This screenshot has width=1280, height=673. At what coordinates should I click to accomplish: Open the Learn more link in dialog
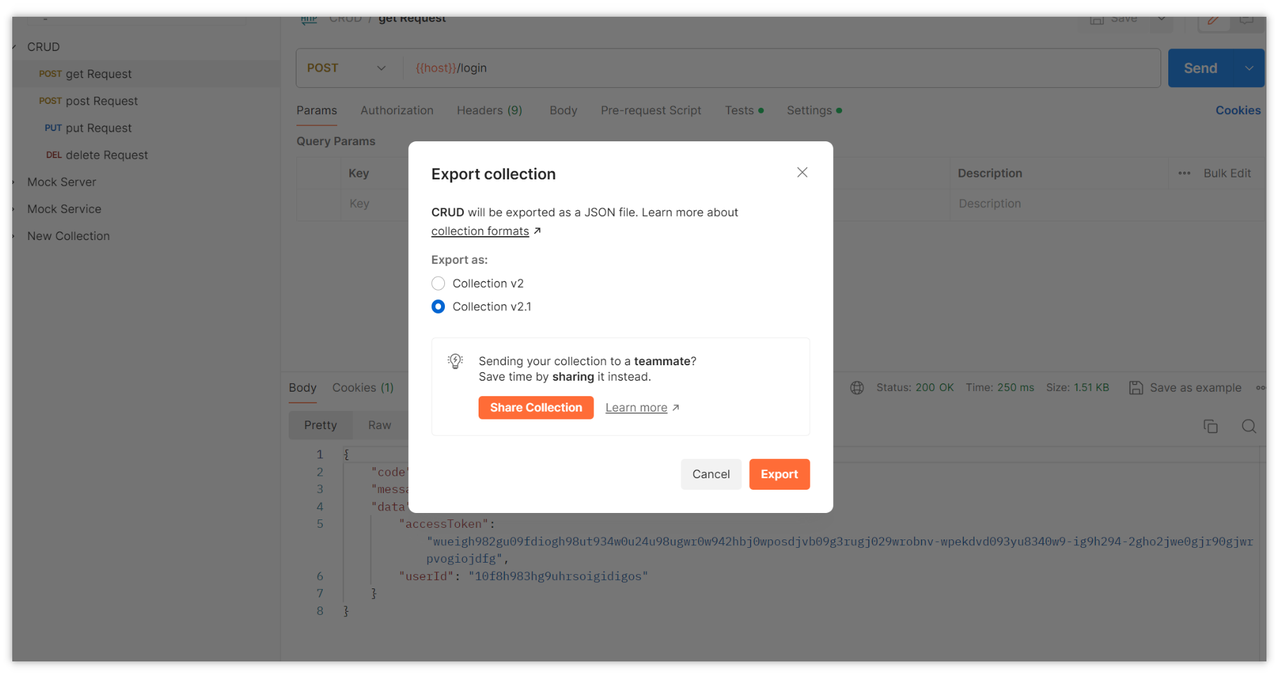[x=636, y=408]
